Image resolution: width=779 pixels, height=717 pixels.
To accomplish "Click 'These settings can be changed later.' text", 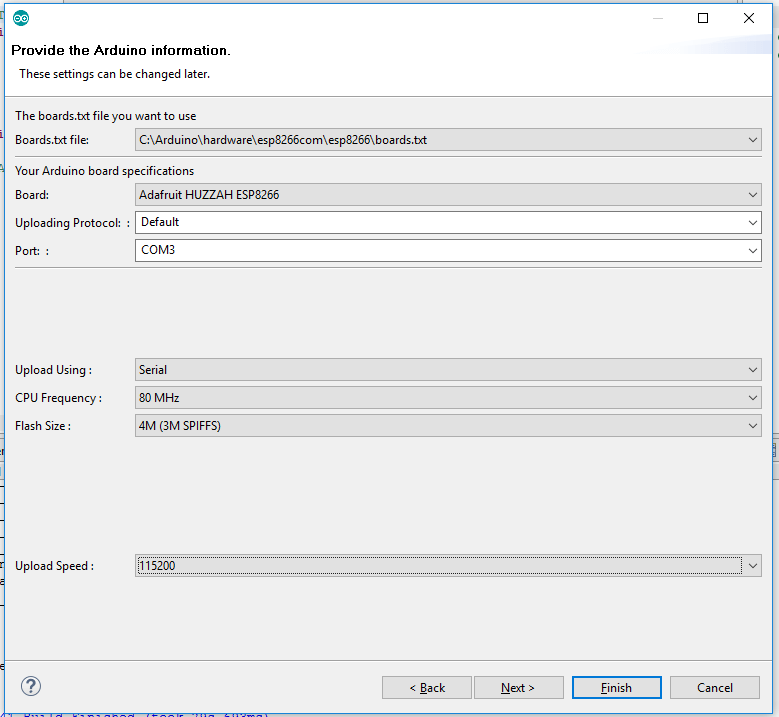I will (114, 74).
